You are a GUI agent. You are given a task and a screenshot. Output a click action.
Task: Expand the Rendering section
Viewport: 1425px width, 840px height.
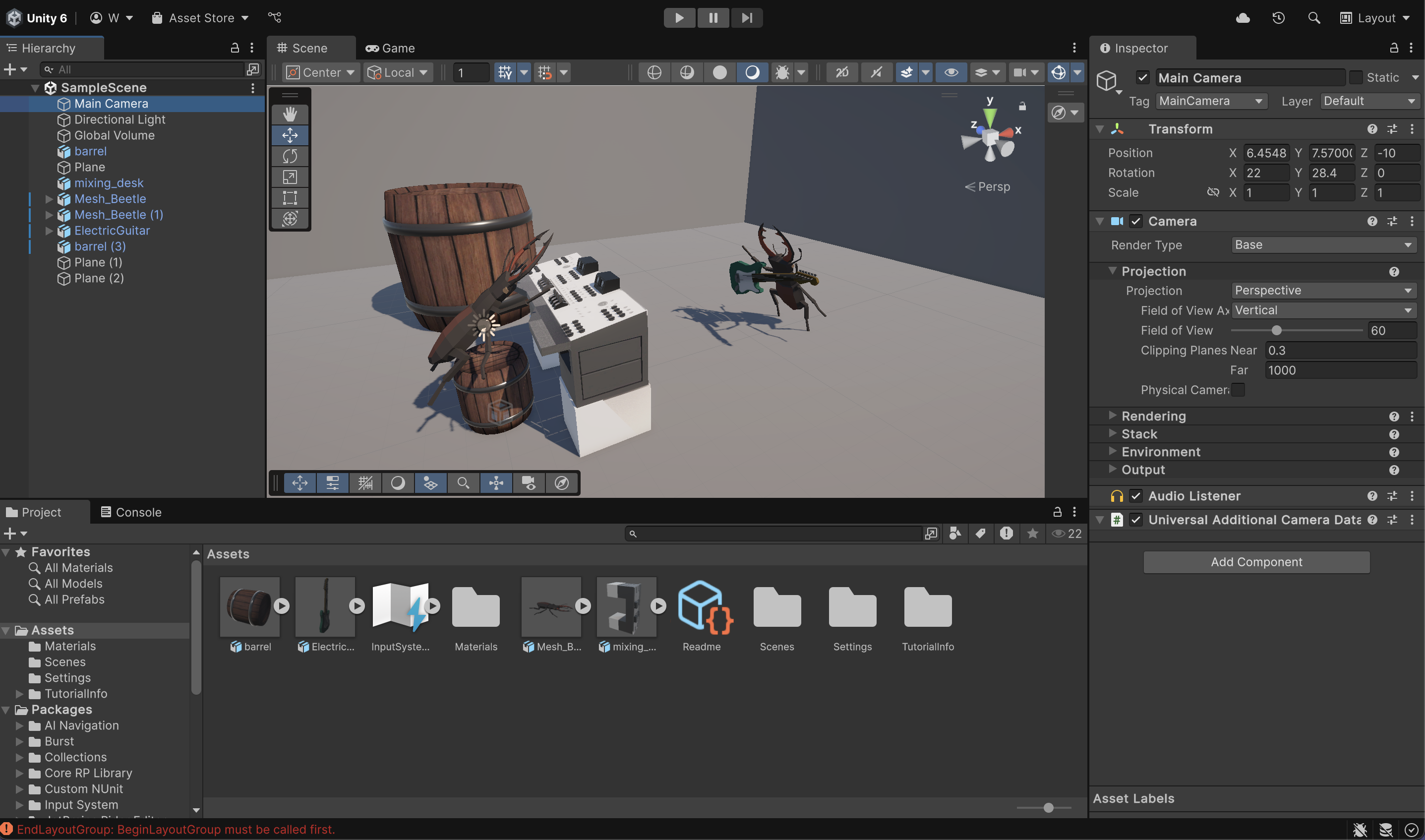tap(1112, 416)
